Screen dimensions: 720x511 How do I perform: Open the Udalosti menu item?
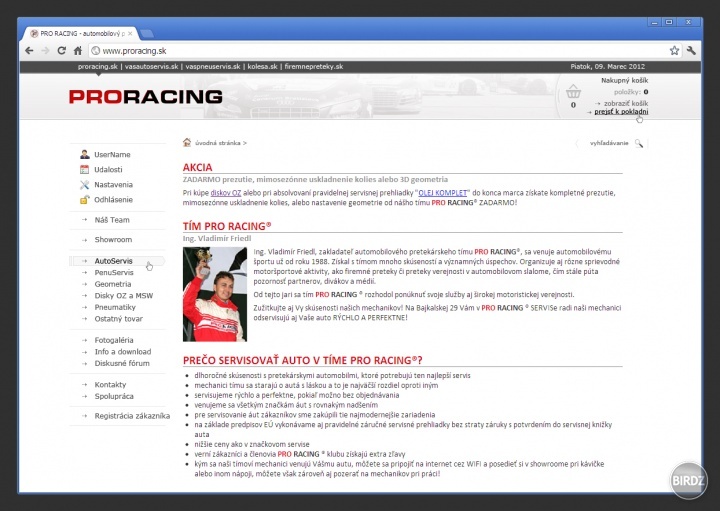tap(108, 169)
